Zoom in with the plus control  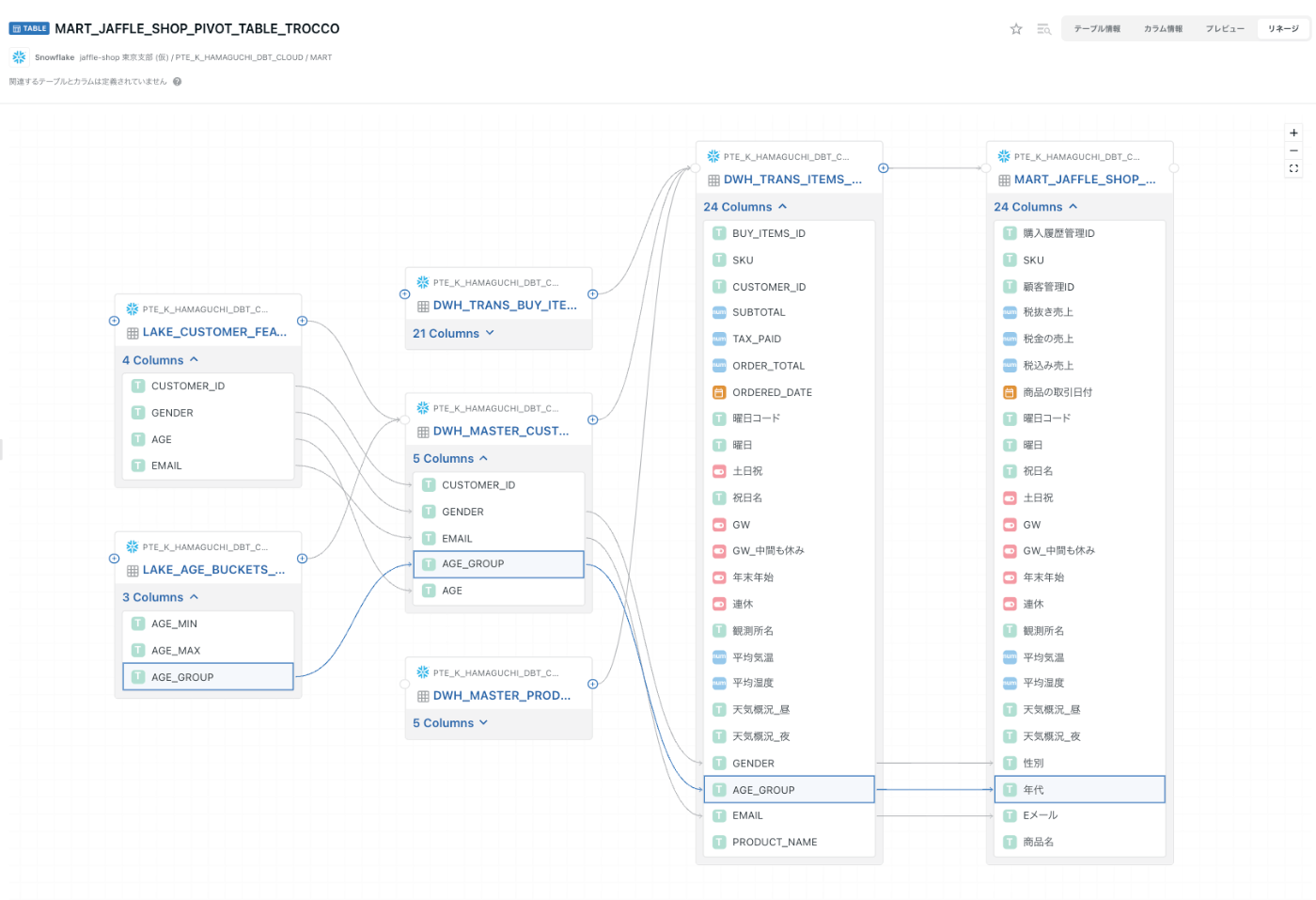click(1293, 133)
